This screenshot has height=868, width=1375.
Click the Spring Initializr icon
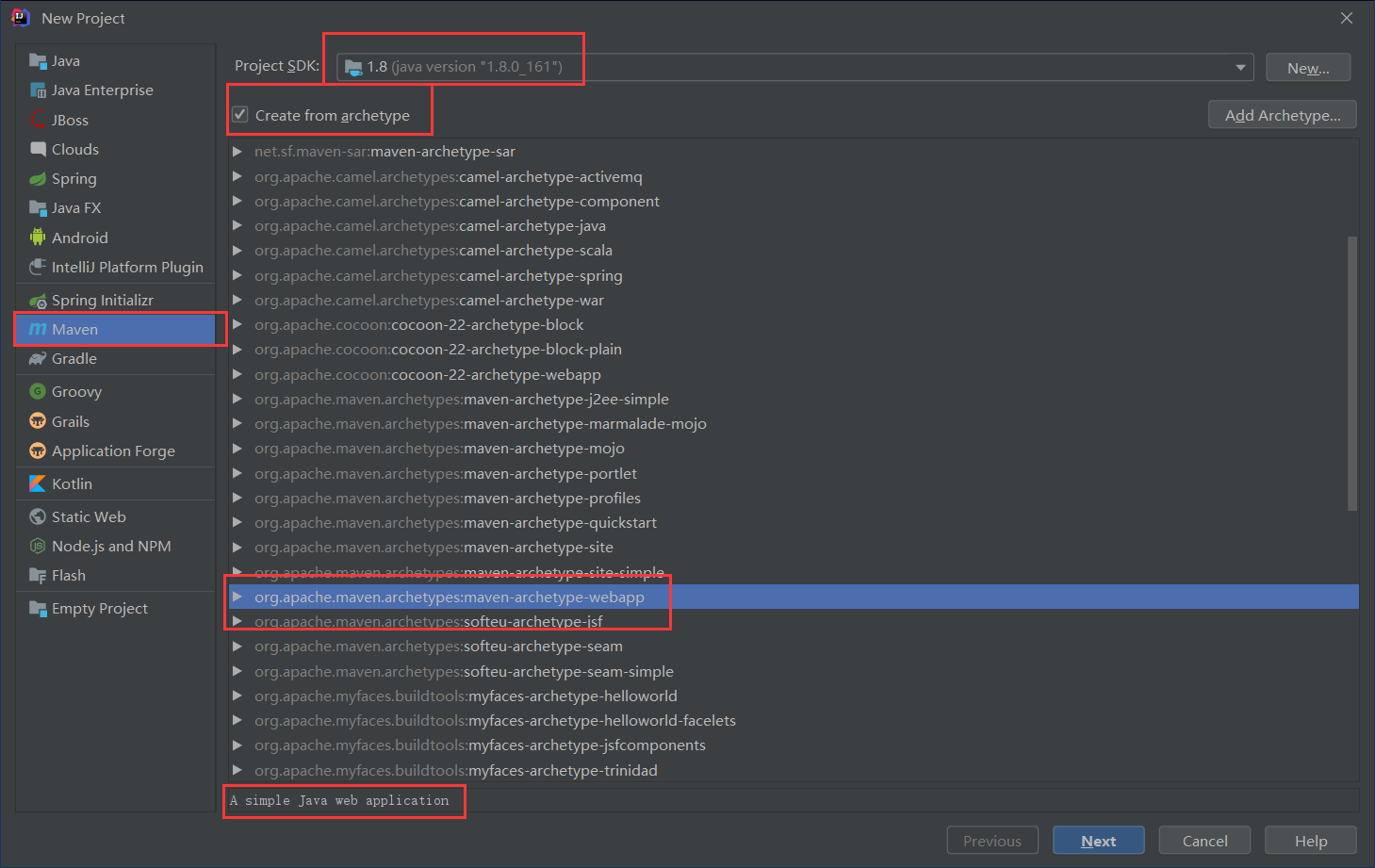point(38,301)
